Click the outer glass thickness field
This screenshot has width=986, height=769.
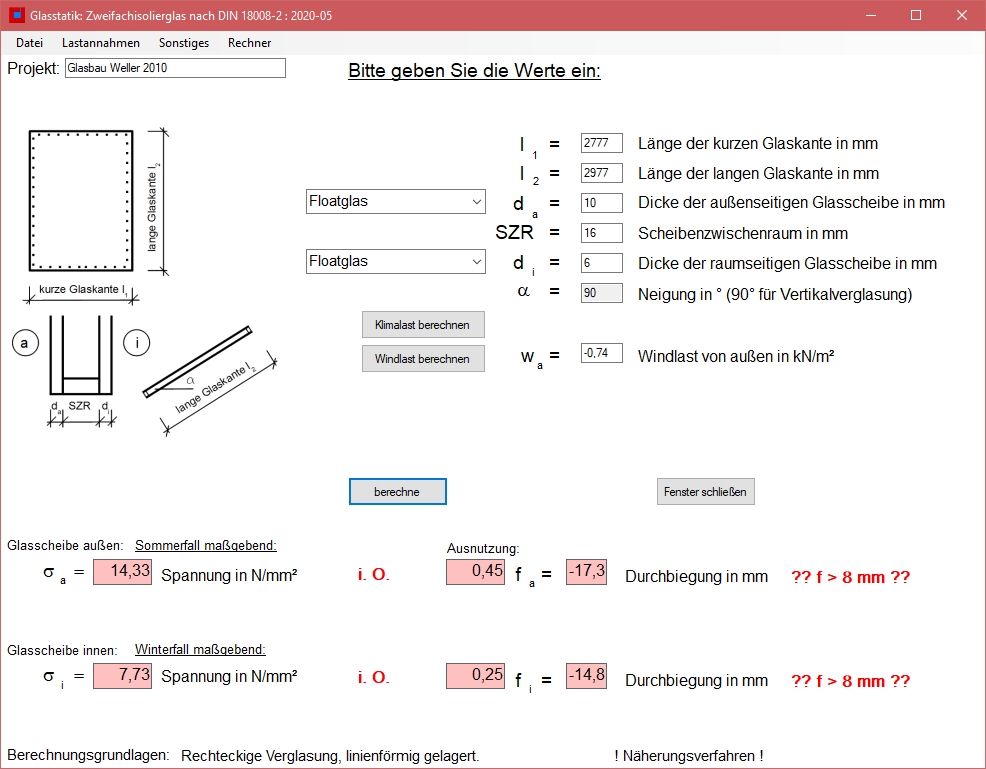point(602,202)
